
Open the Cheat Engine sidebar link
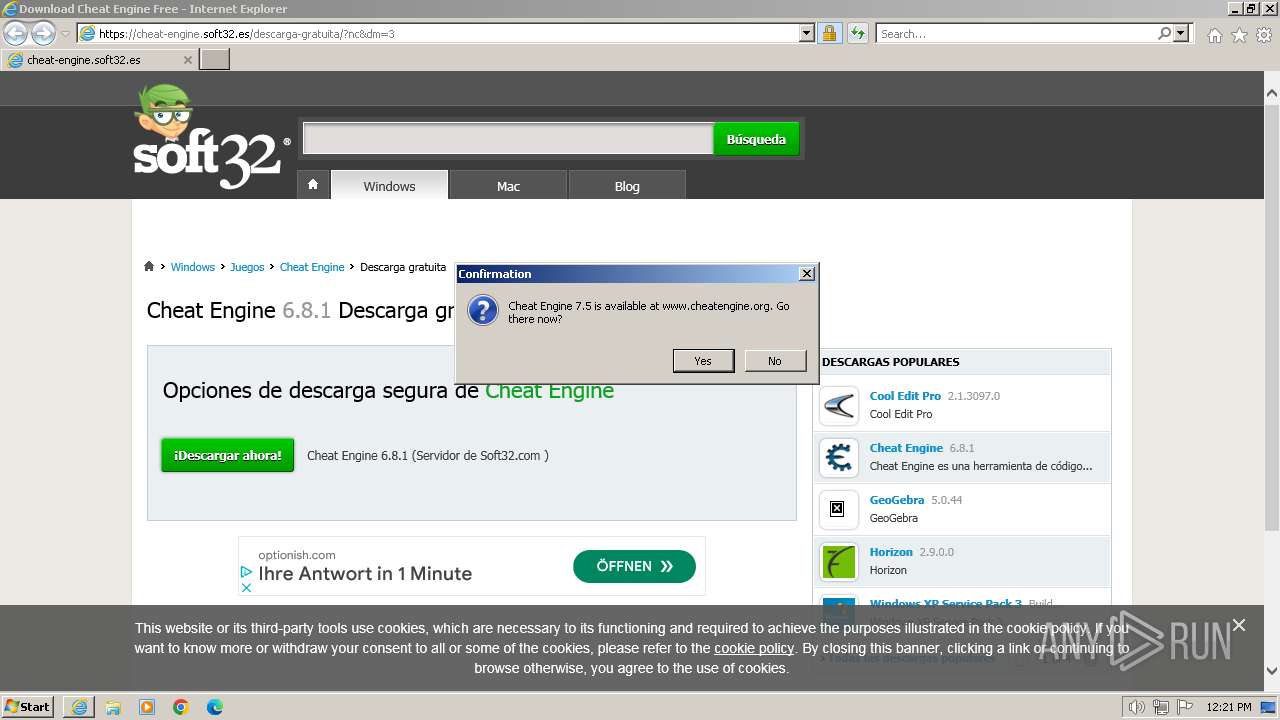(906, 448)
